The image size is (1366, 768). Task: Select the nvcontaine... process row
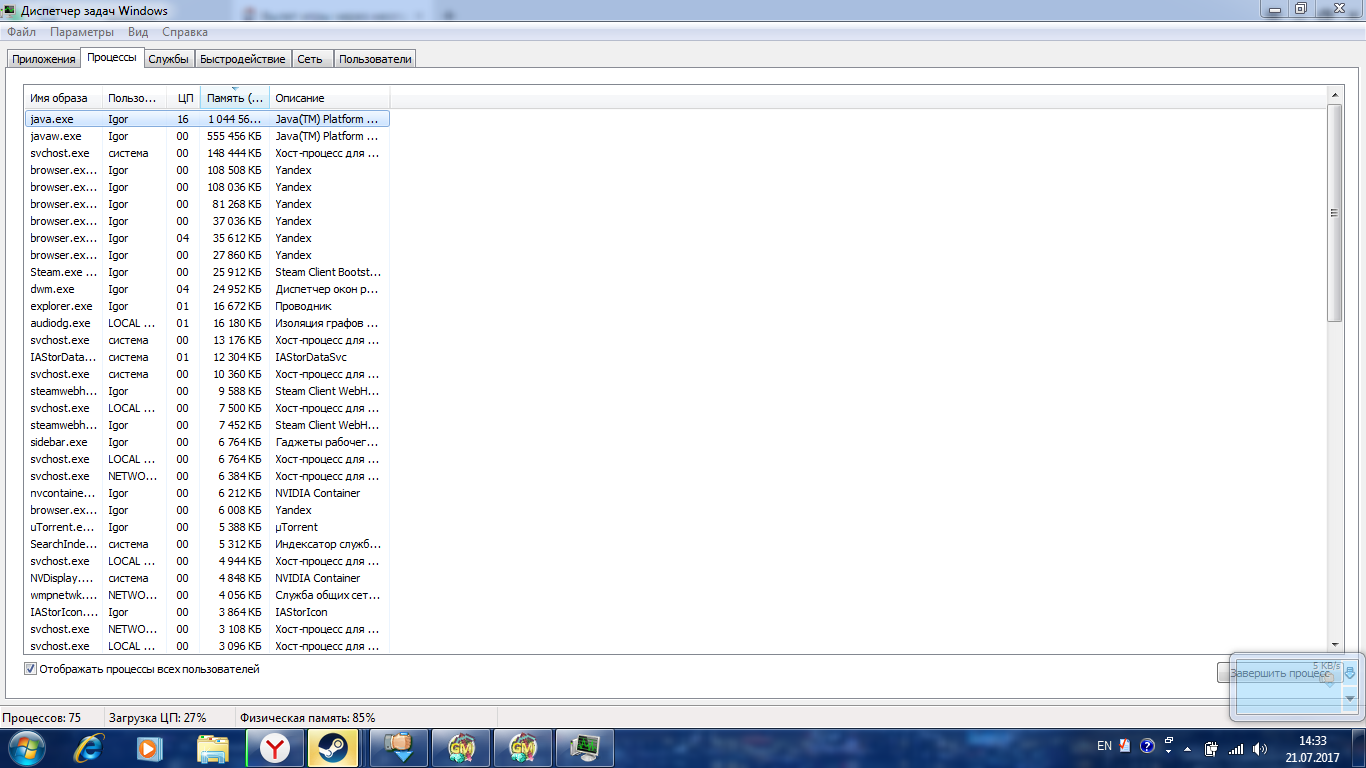pos(207,493)
